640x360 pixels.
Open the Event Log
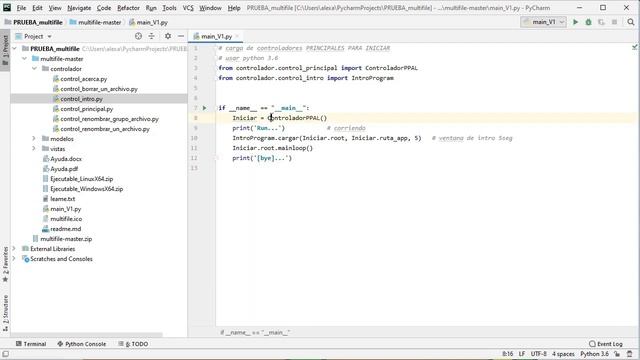point(606,344)
